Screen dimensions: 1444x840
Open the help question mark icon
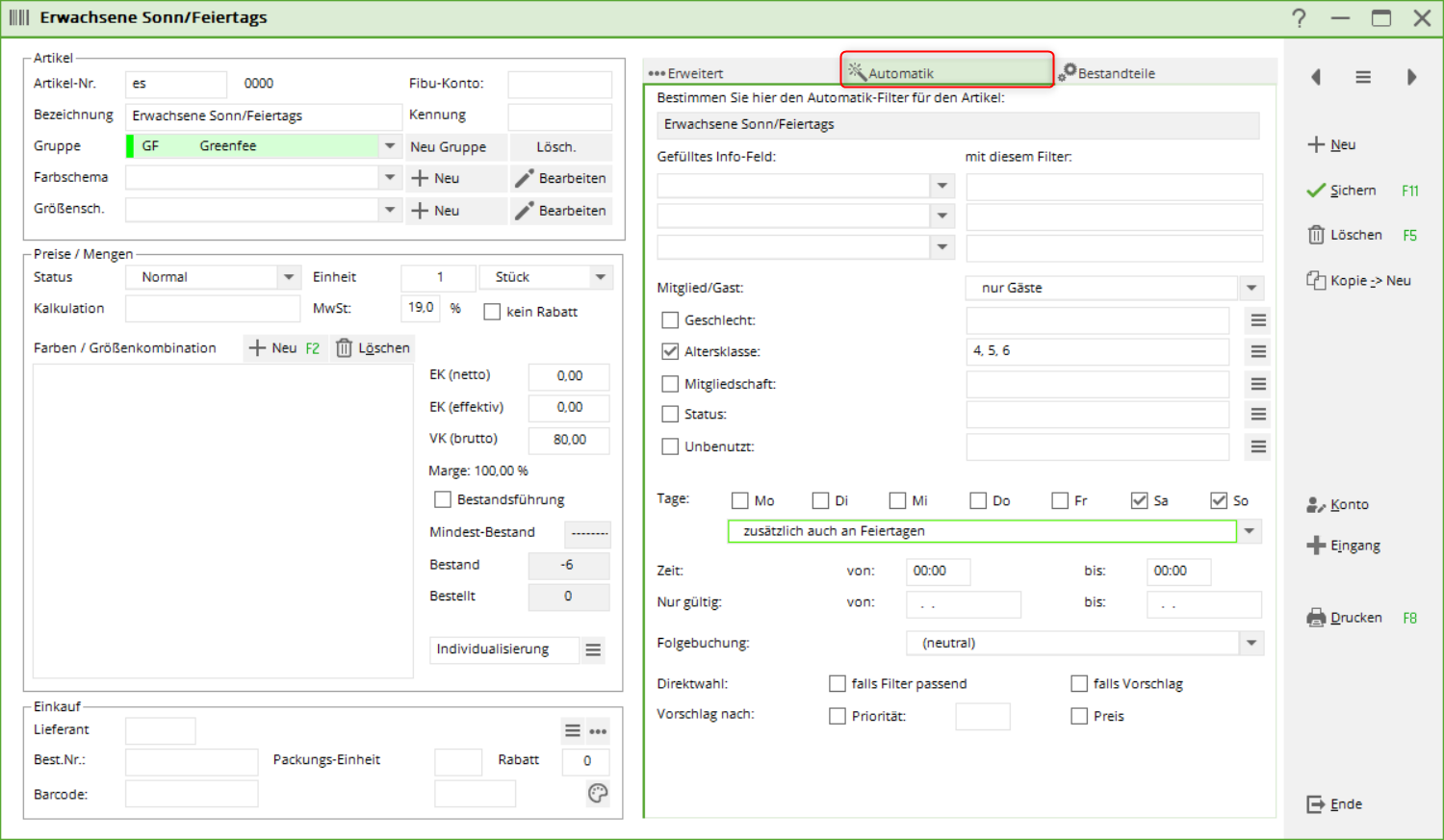[1300, 18]
